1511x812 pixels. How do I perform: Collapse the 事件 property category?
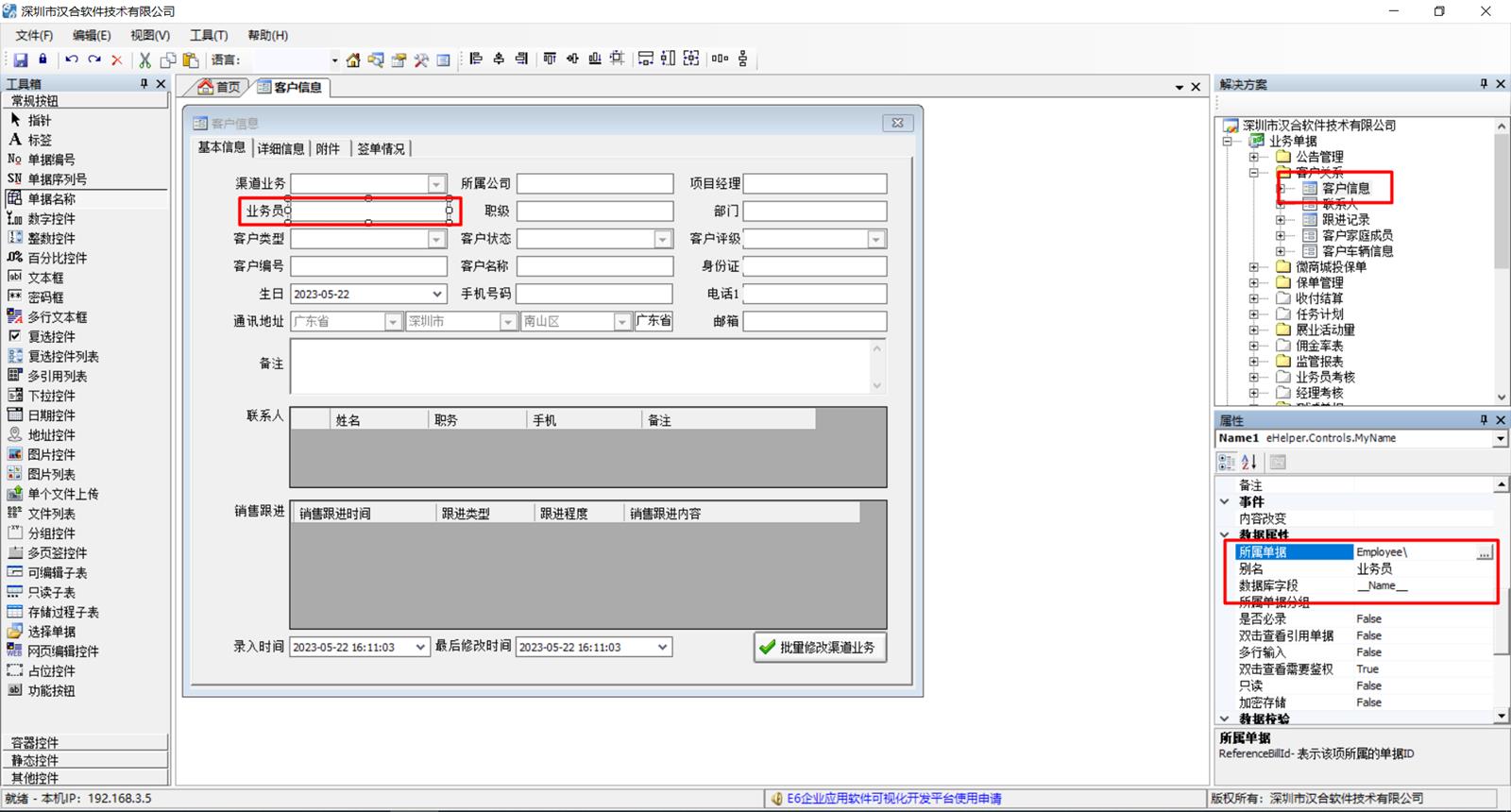click(1225, 502)
